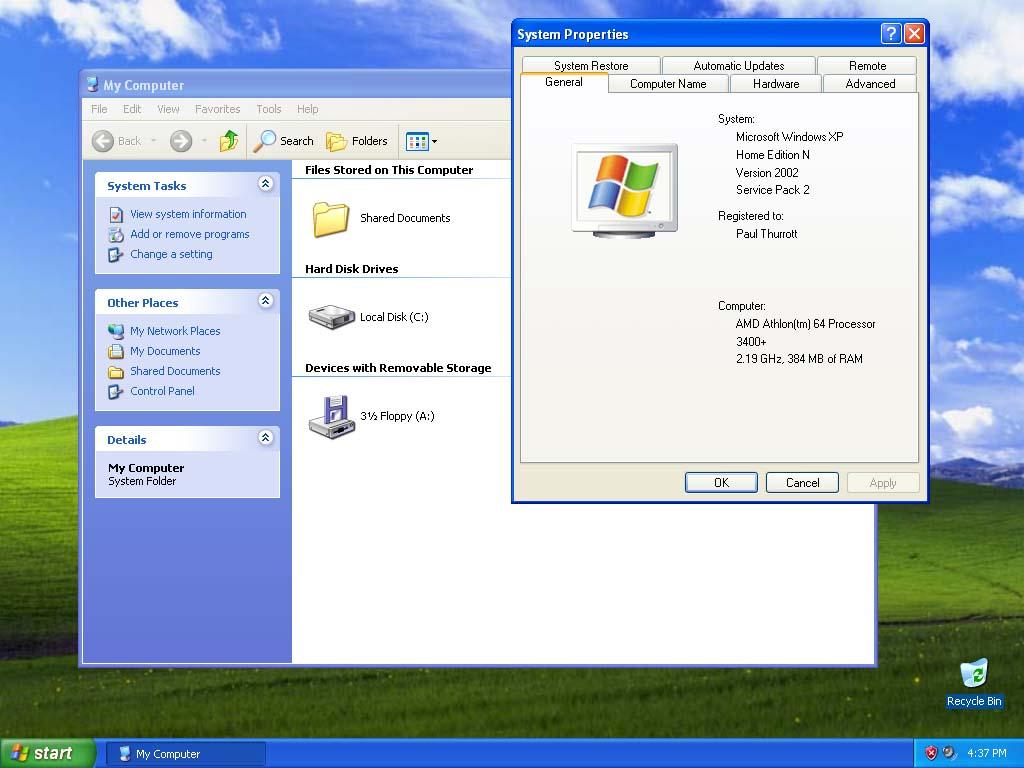Click the Forward navigation arrow icon
The height and width of the screenshot is (768, 1024).
[x=180, y=140]
